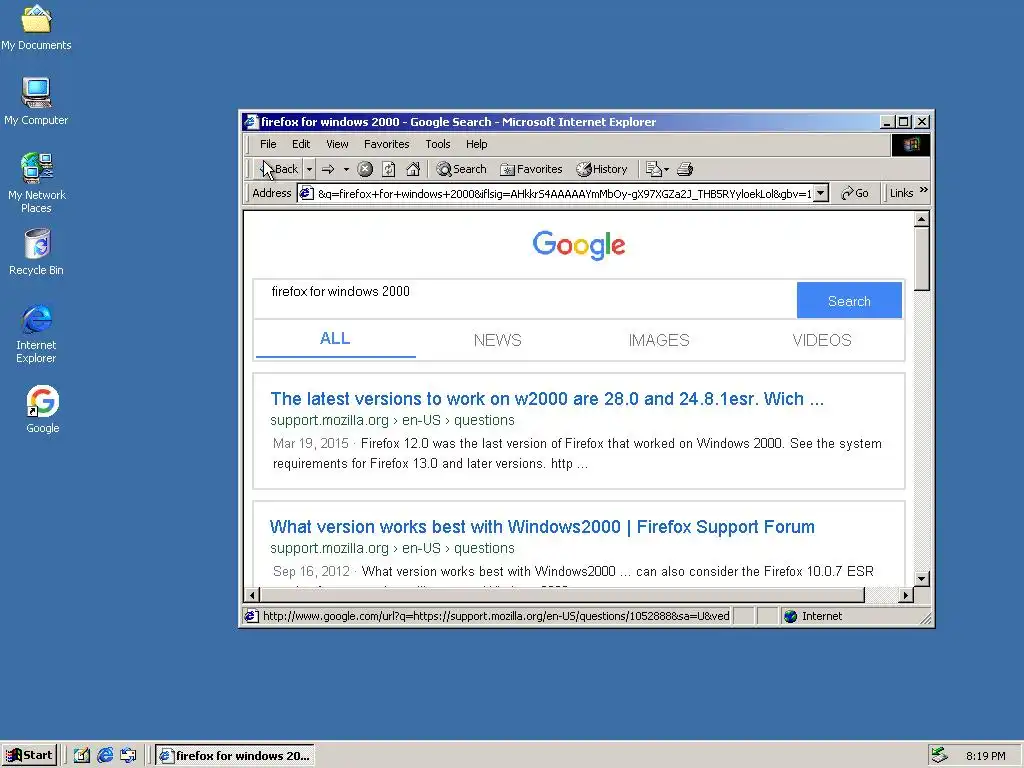Expand the Address bar dropdown list
The image size is (1024, 768).
coord(821,193)
